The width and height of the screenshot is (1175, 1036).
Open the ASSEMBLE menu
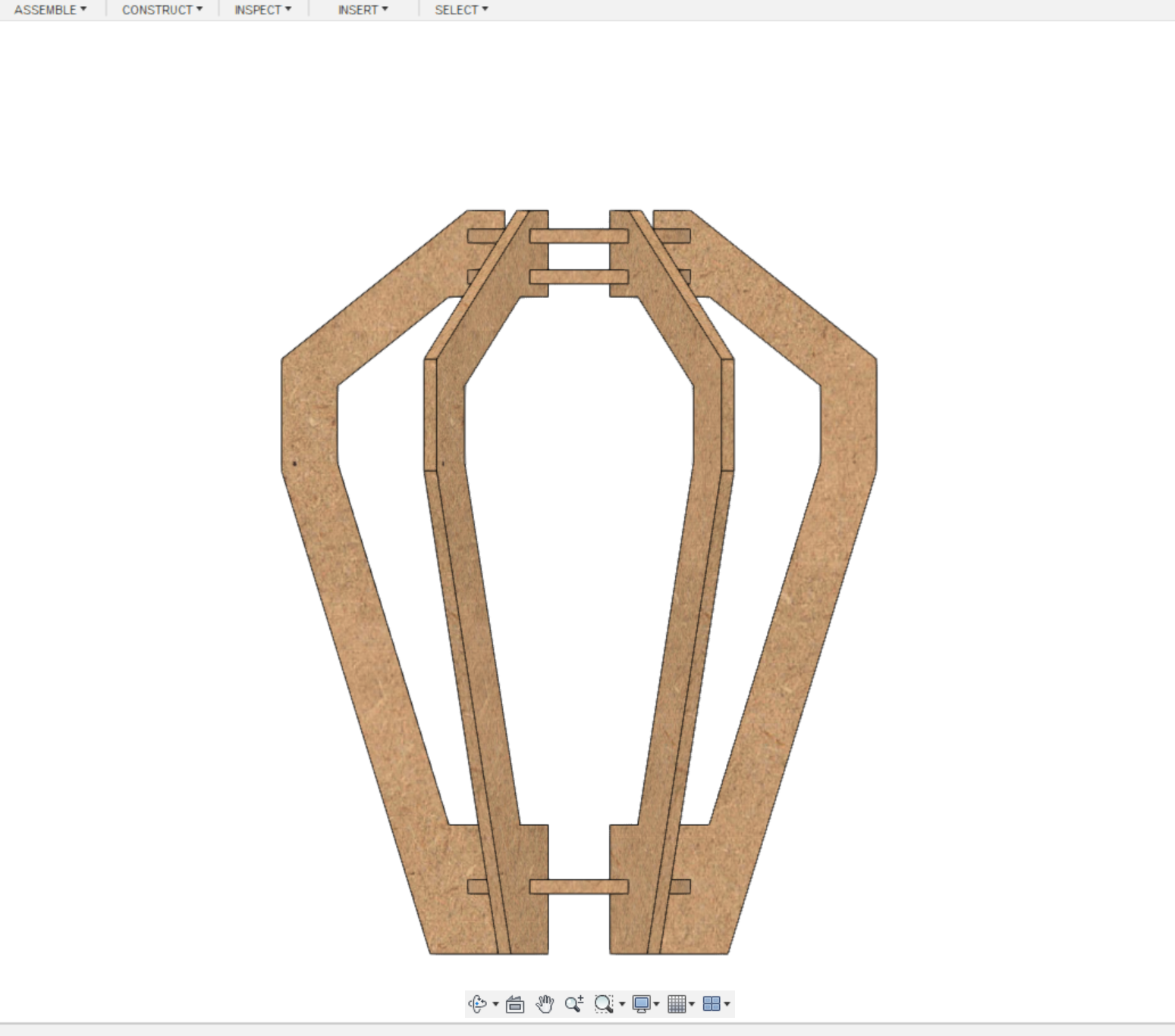(50, 10)
